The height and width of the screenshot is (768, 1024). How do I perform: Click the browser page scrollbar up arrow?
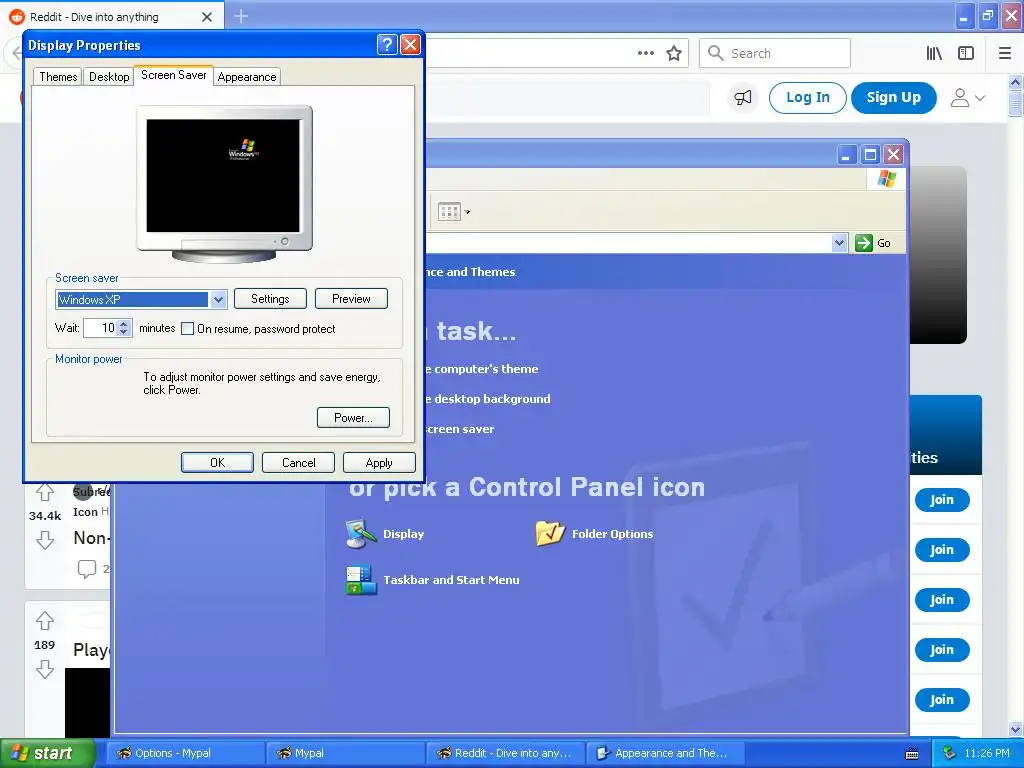(x=1016, y=82)
